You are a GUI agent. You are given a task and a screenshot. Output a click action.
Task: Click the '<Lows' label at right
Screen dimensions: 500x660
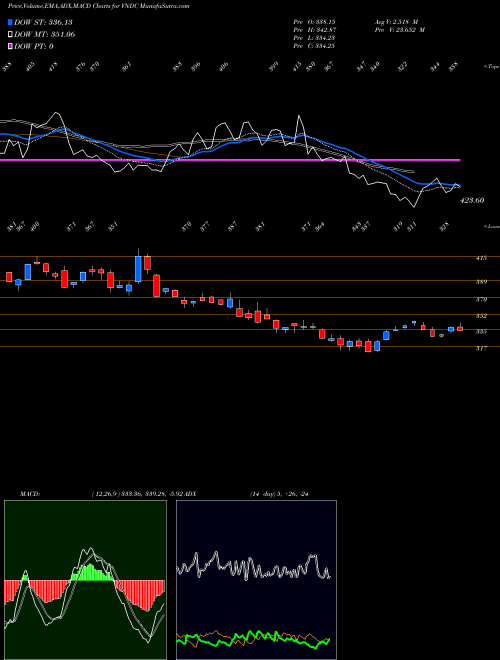tap(491, 226)
